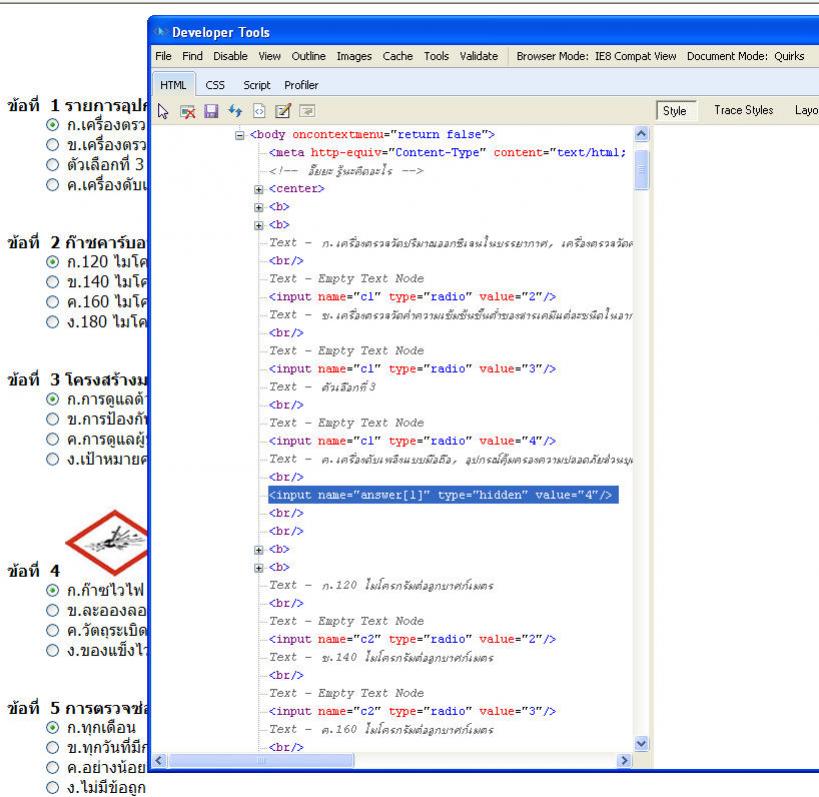Open the File menu
The height and width of the screenshot is (797, 819).
(163, 56)
